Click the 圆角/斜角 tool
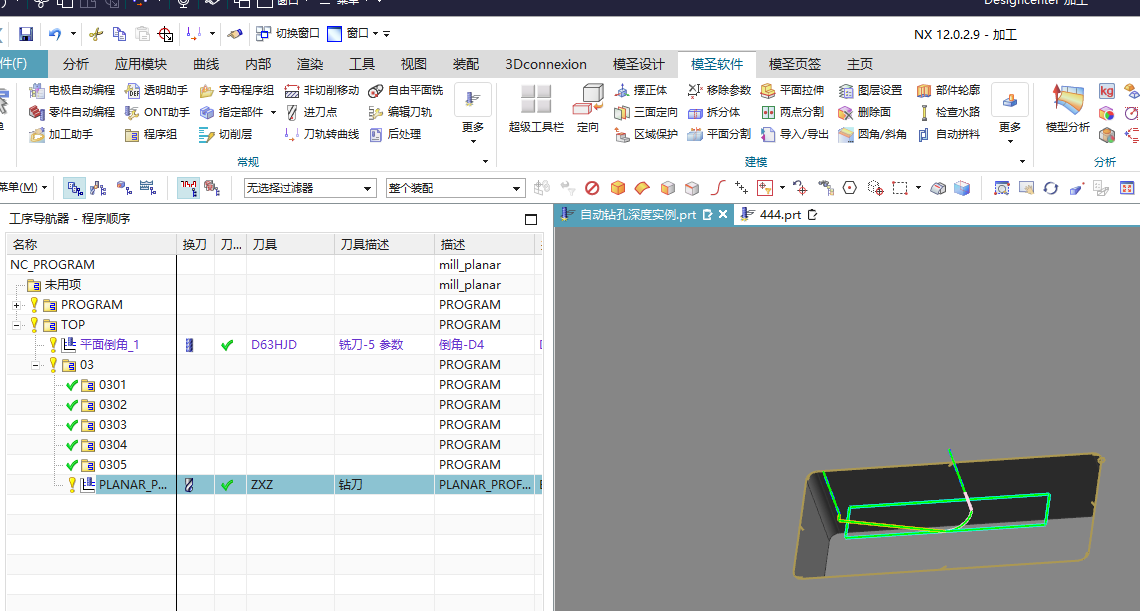 (872, 135)
